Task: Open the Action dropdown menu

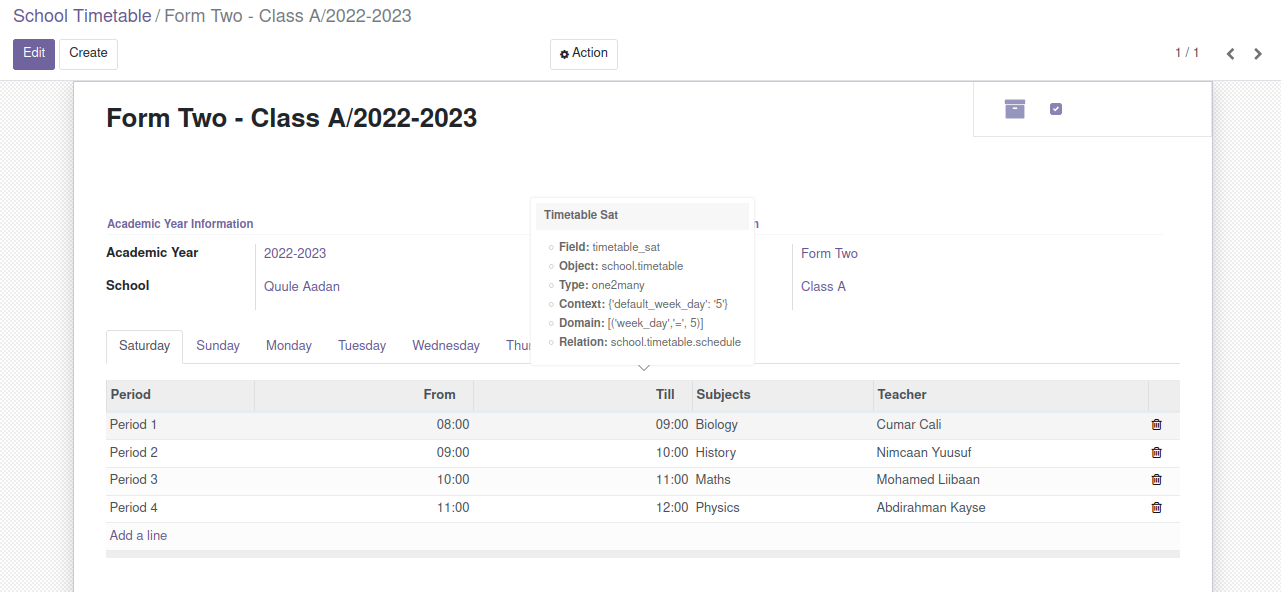Action: tap(584, 54)
